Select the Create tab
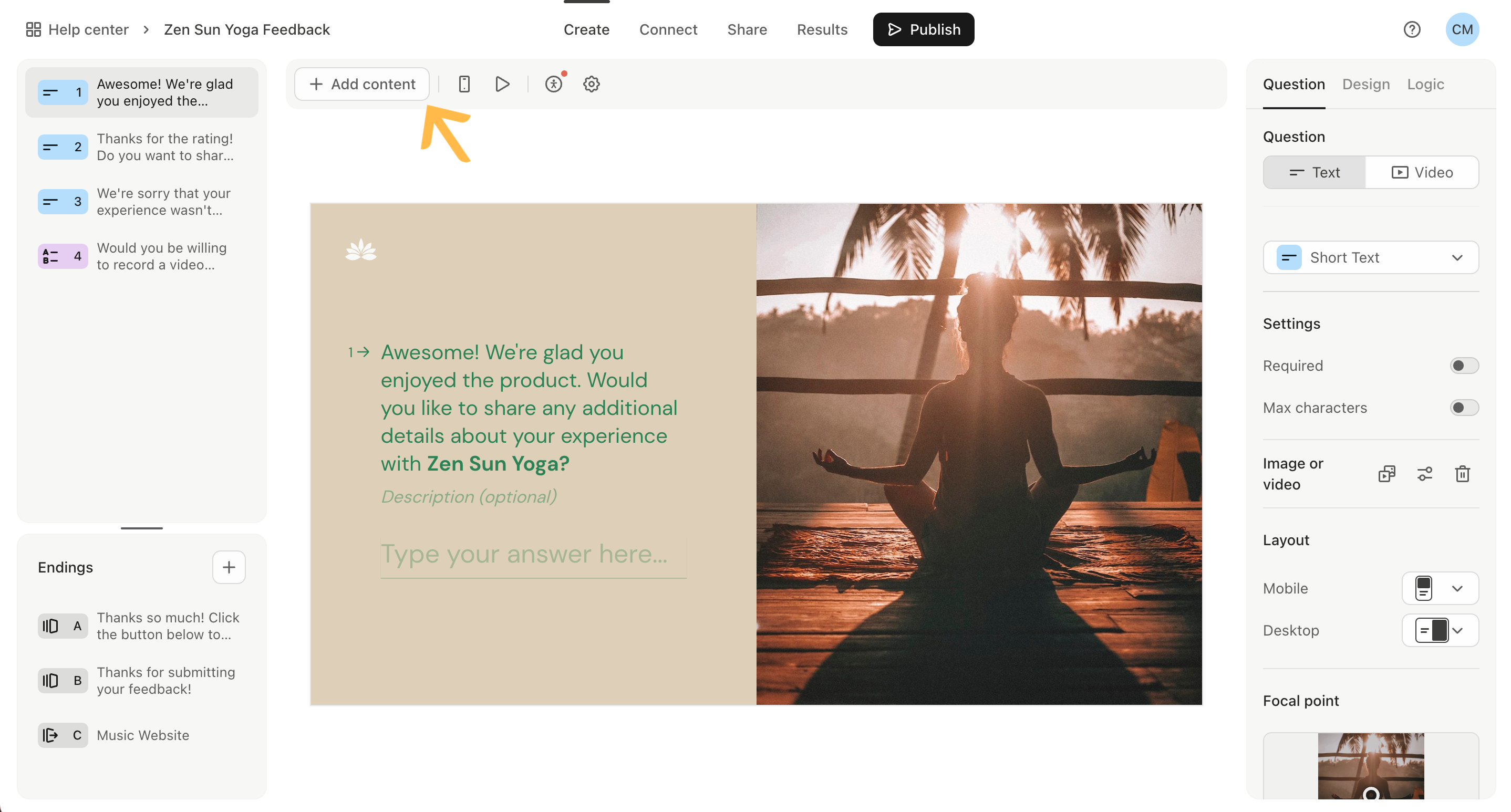This screenshot has width=1511, height=812. click(586, 29)
